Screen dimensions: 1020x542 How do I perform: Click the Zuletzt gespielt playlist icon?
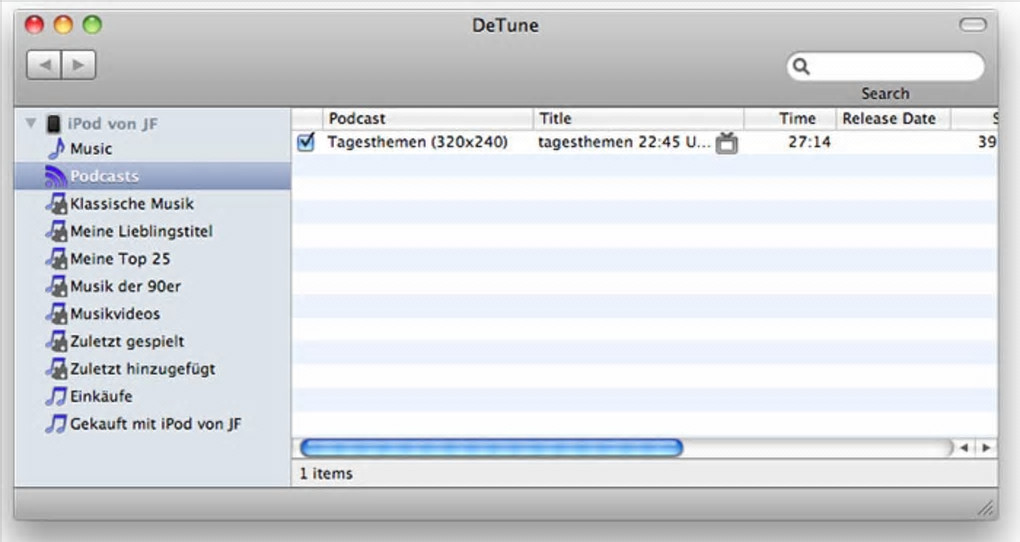click(x=57, y=340)
